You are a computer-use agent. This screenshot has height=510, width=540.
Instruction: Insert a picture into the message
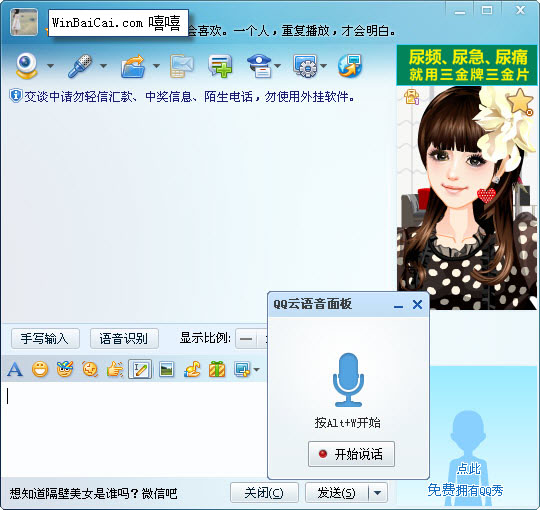point(167,370)
